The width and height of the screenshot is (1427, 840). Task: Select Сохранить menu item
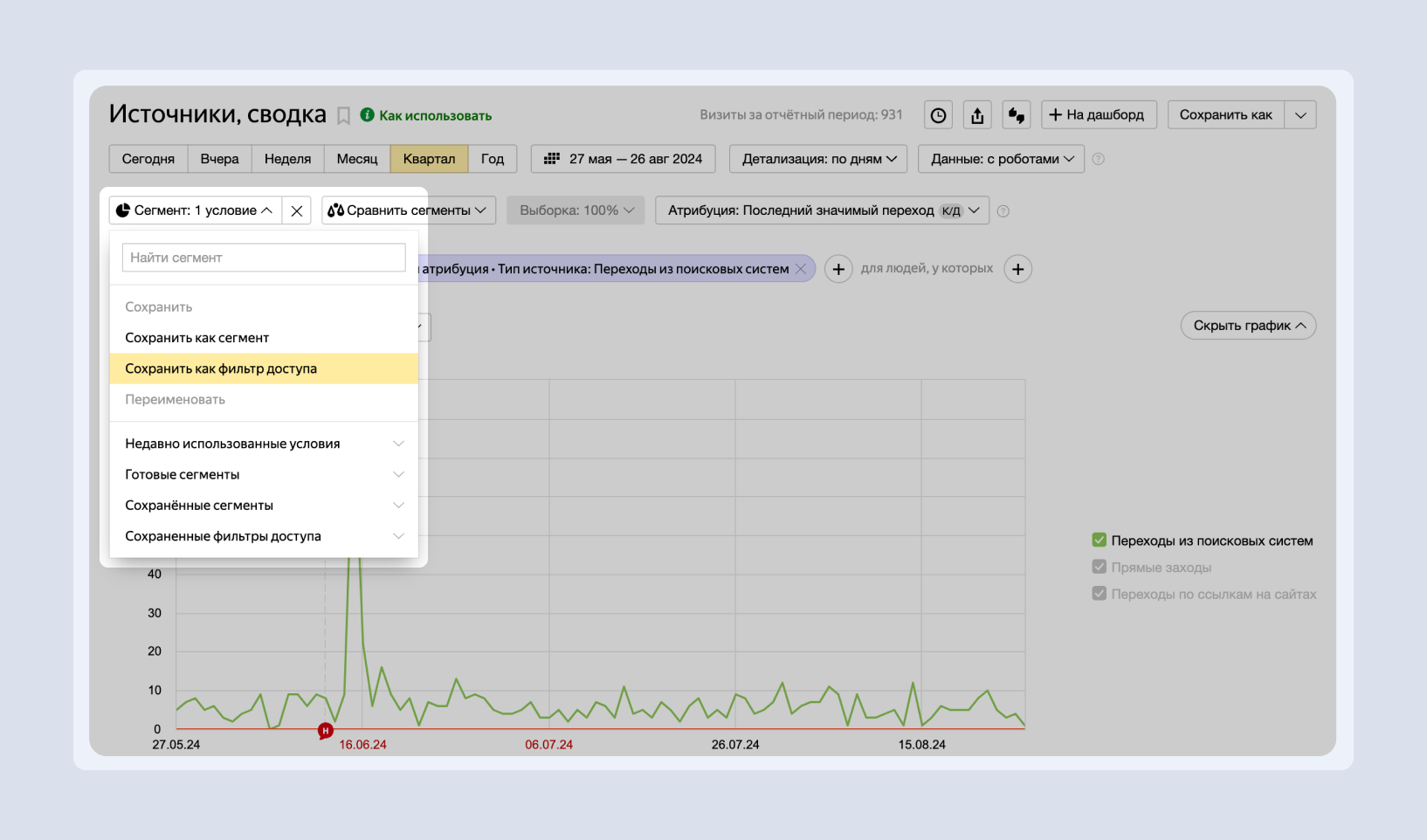point(264,307)
